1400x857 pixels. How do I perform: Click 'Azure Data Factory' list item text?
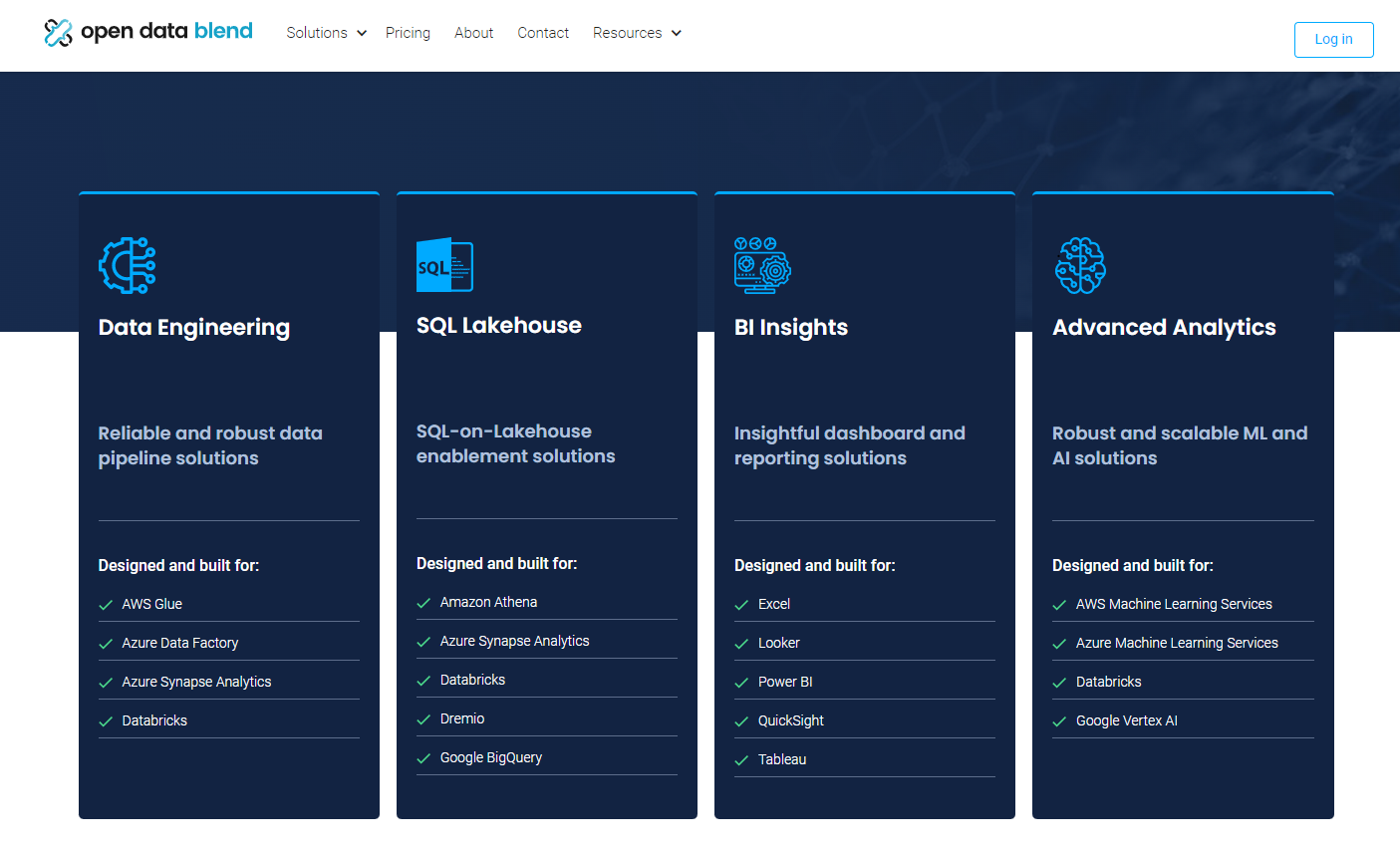(x=180, y=643)
